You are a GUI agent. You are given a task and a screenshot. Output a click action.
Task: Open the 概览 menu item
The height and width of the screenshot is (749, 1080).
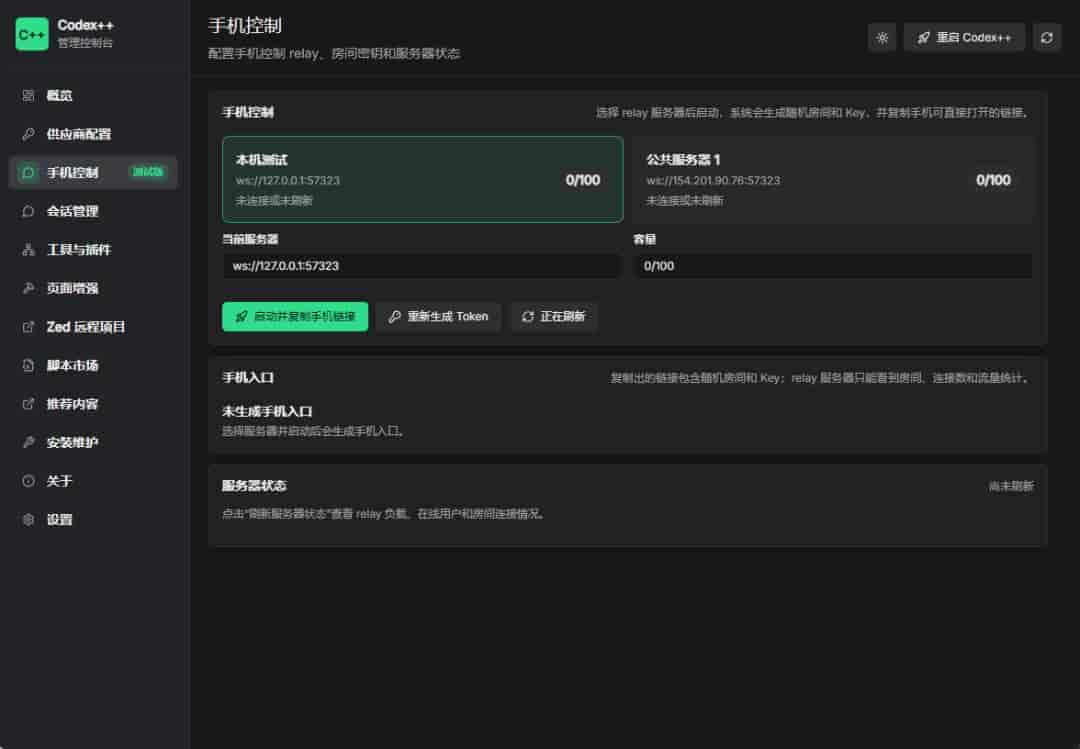(x=93, y=96)
